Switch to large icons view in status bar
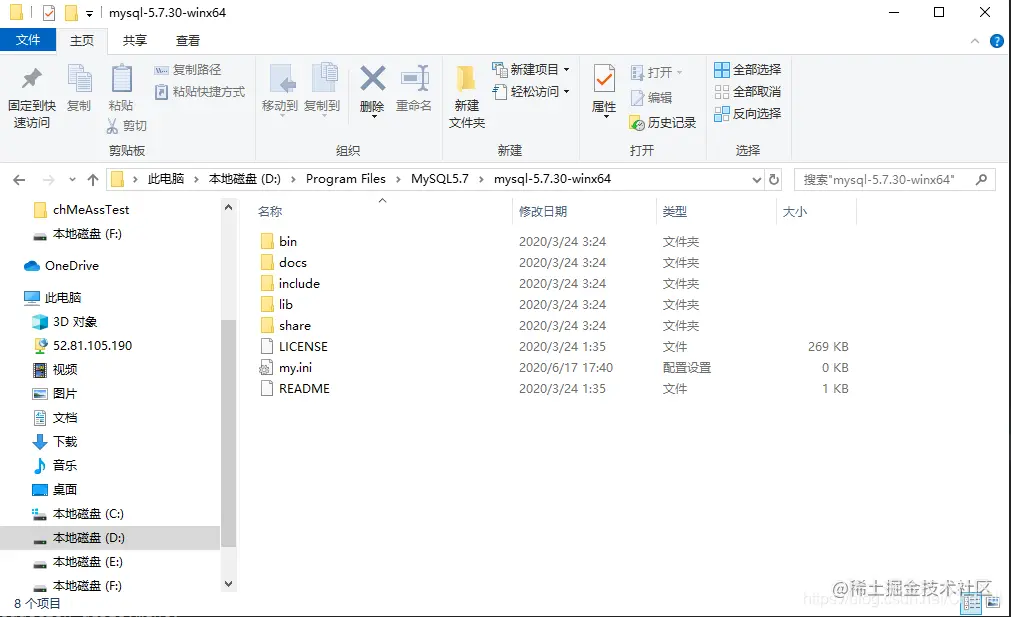1011x617 pixels. coord(994,601)
